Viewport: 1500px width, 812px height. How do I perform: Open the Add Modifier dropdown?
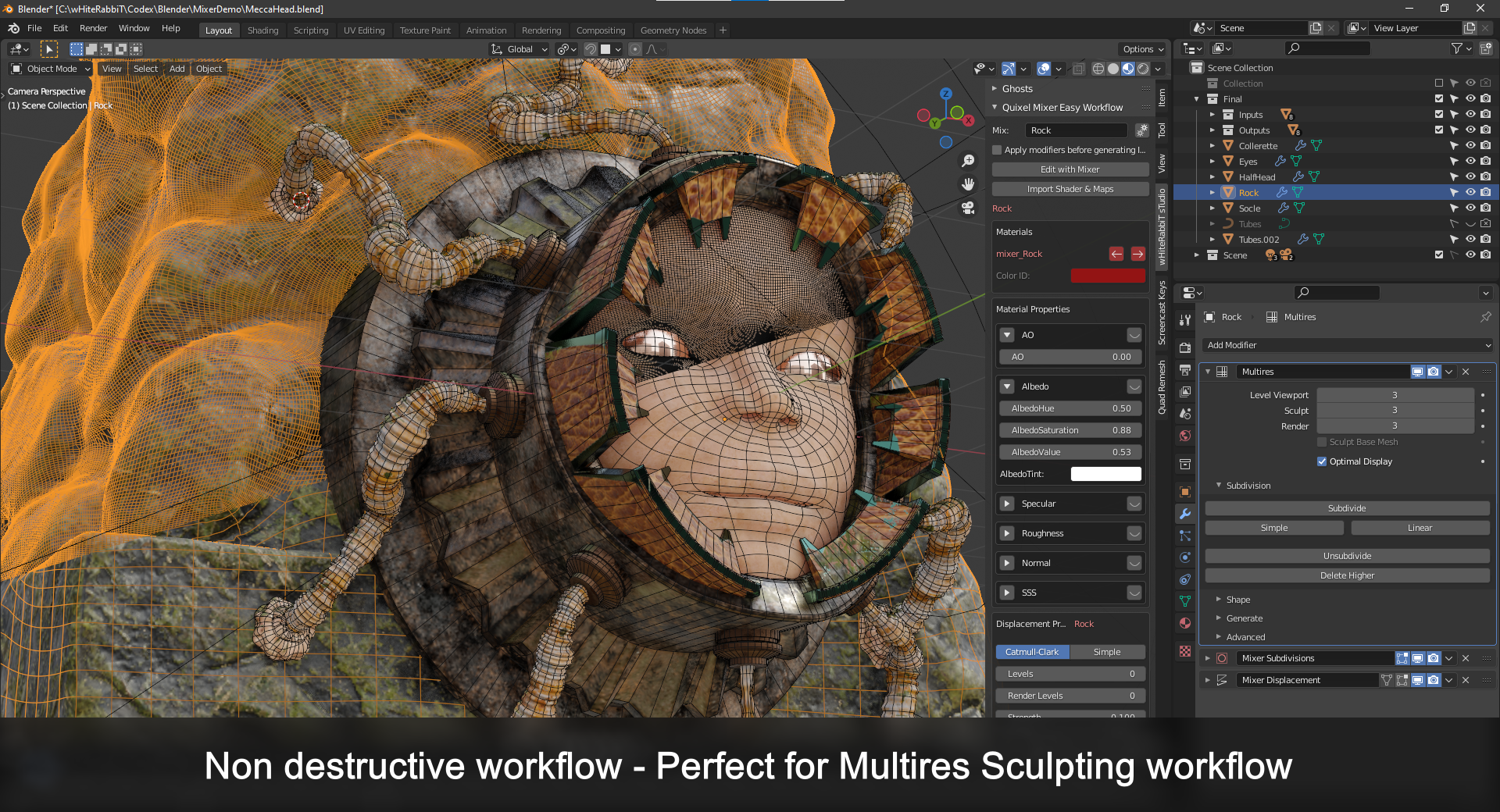pyautogui.click(x=1346, y=344)
